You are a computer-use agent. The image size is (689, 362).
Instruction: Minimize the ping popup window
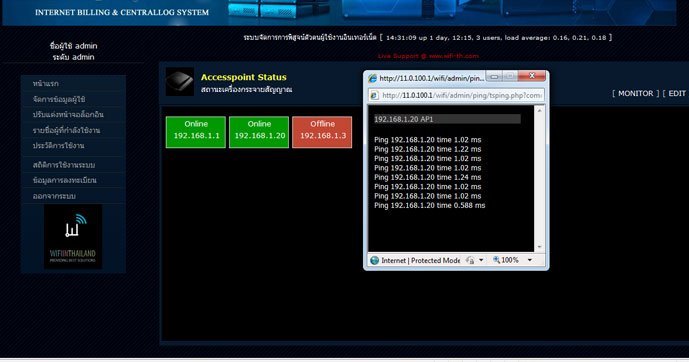pyautogui.click(x=494, y=76)
